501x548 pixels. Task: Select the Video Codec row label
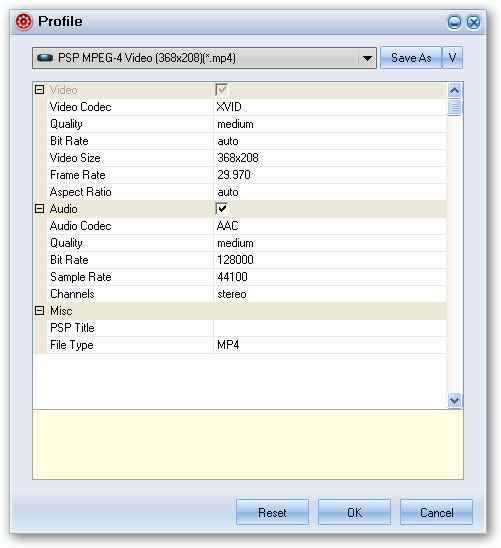point(80,107)
